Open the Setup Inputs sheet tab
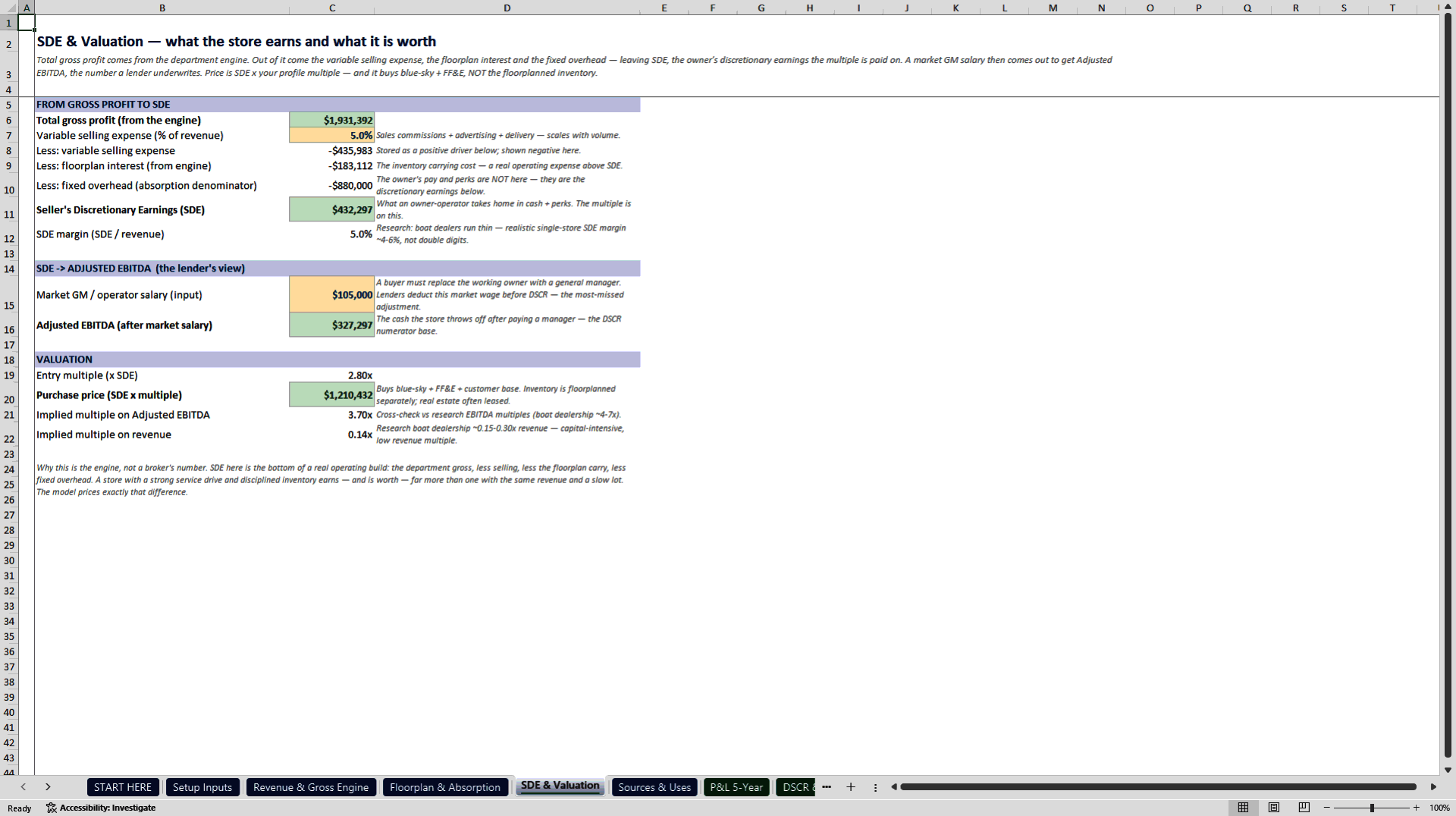 pos(202,787)
